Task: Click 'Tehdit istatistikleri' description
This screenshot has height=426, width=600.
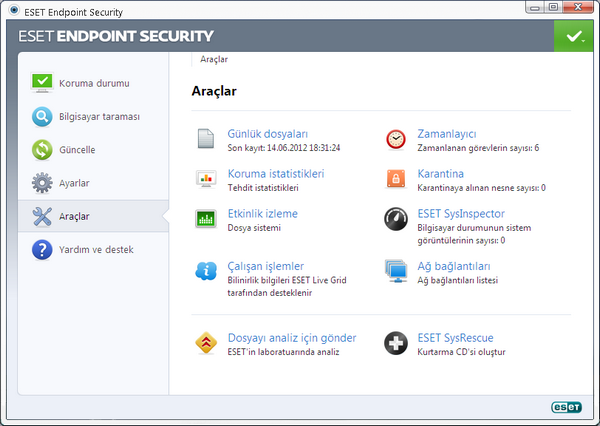Action: click(x=263, y=188)
